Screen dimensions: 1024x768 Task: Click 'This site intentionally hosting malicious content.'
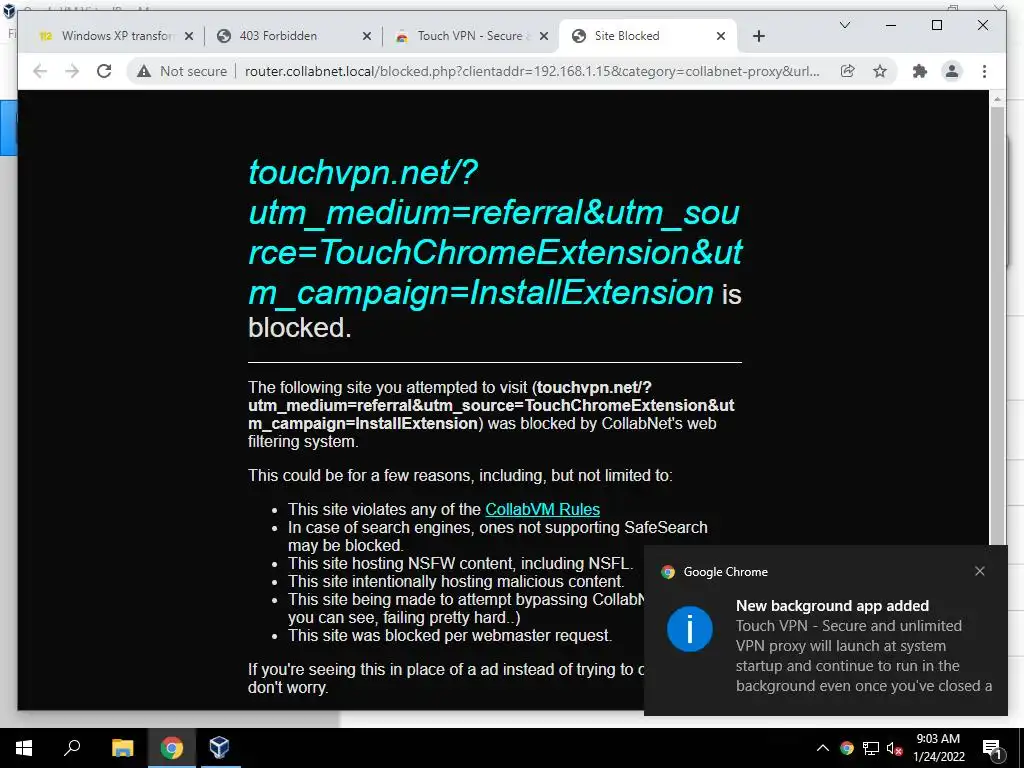[x=456, y=581]
